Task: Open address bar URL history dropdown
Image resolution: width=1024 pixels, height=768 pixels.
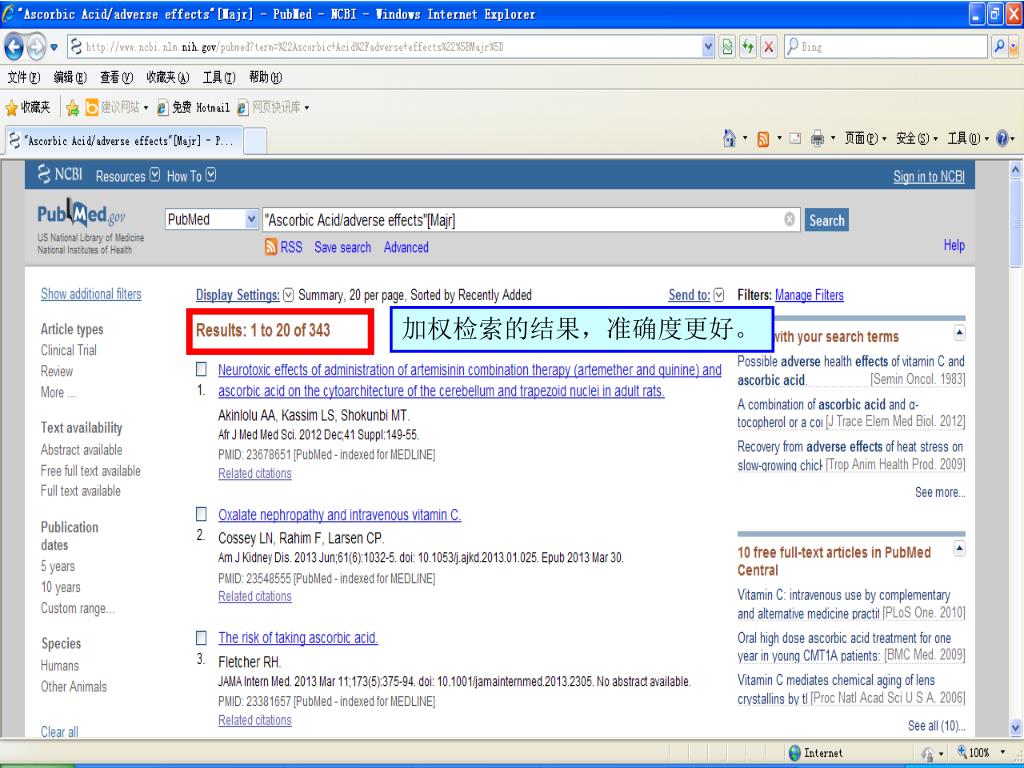Action: point(708,47)
